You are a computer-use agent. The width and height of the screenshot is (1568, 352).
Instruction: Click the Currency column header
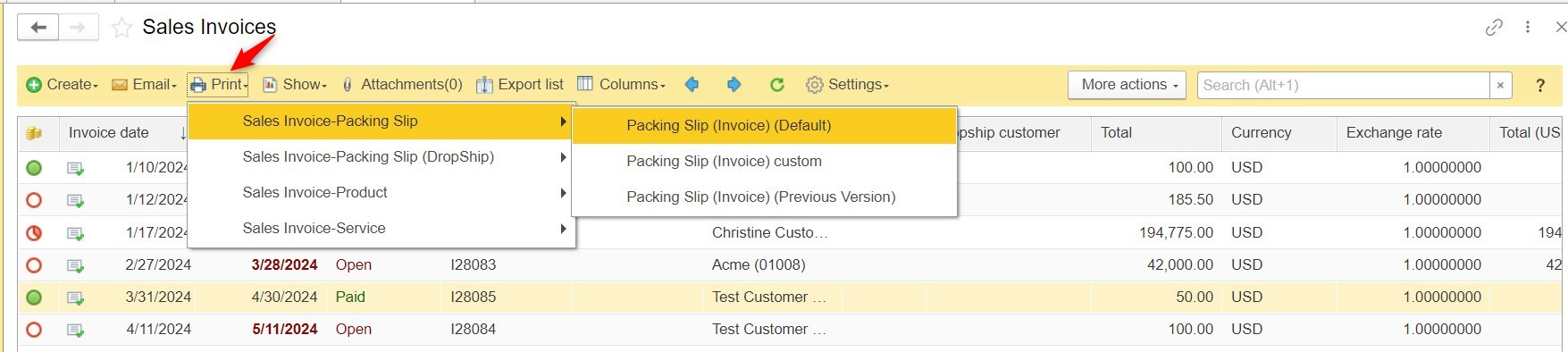1279,133
